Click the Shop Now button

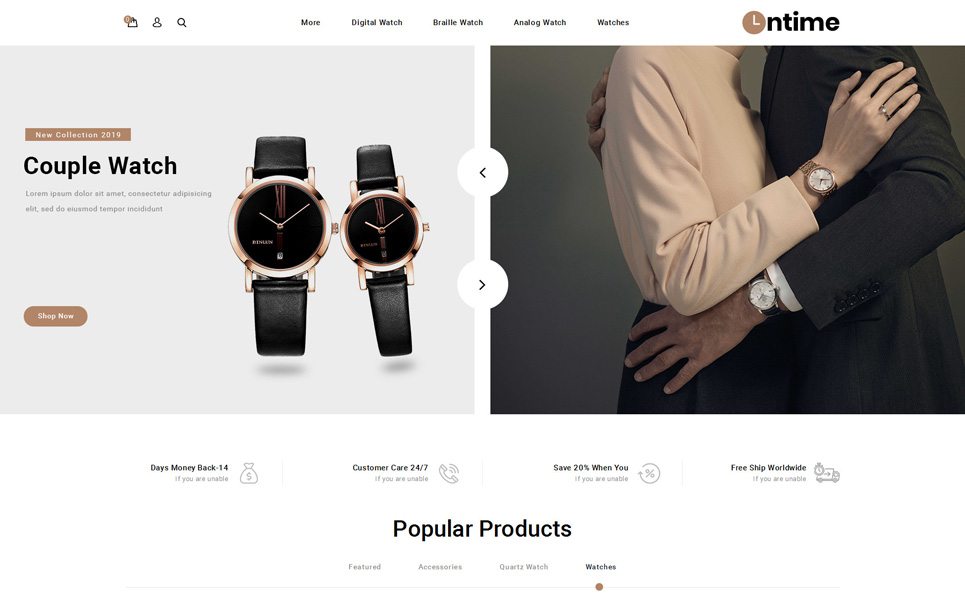(55, 316)
